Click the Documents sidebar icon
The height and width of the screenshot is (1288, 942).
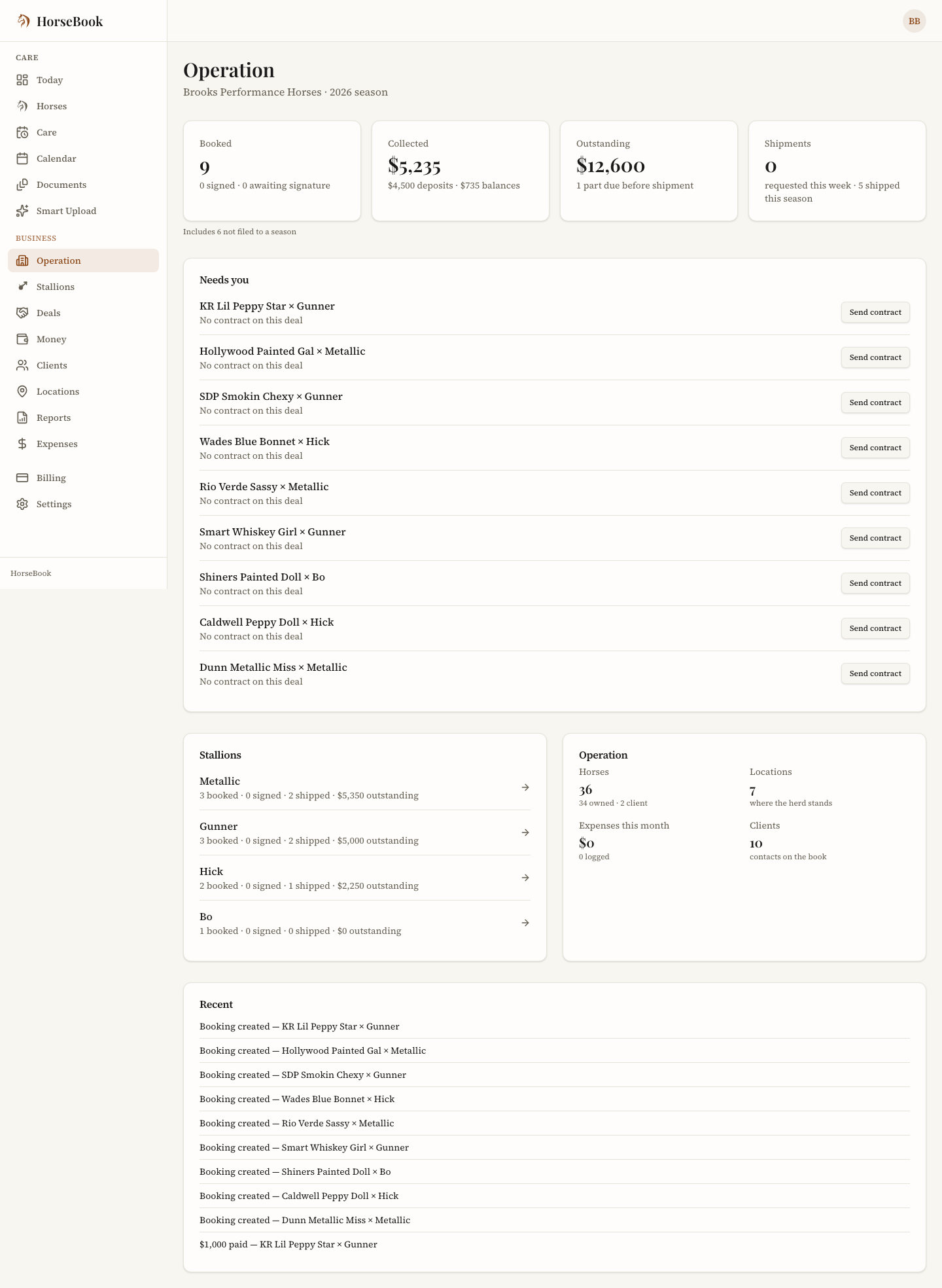coord(22,185)
